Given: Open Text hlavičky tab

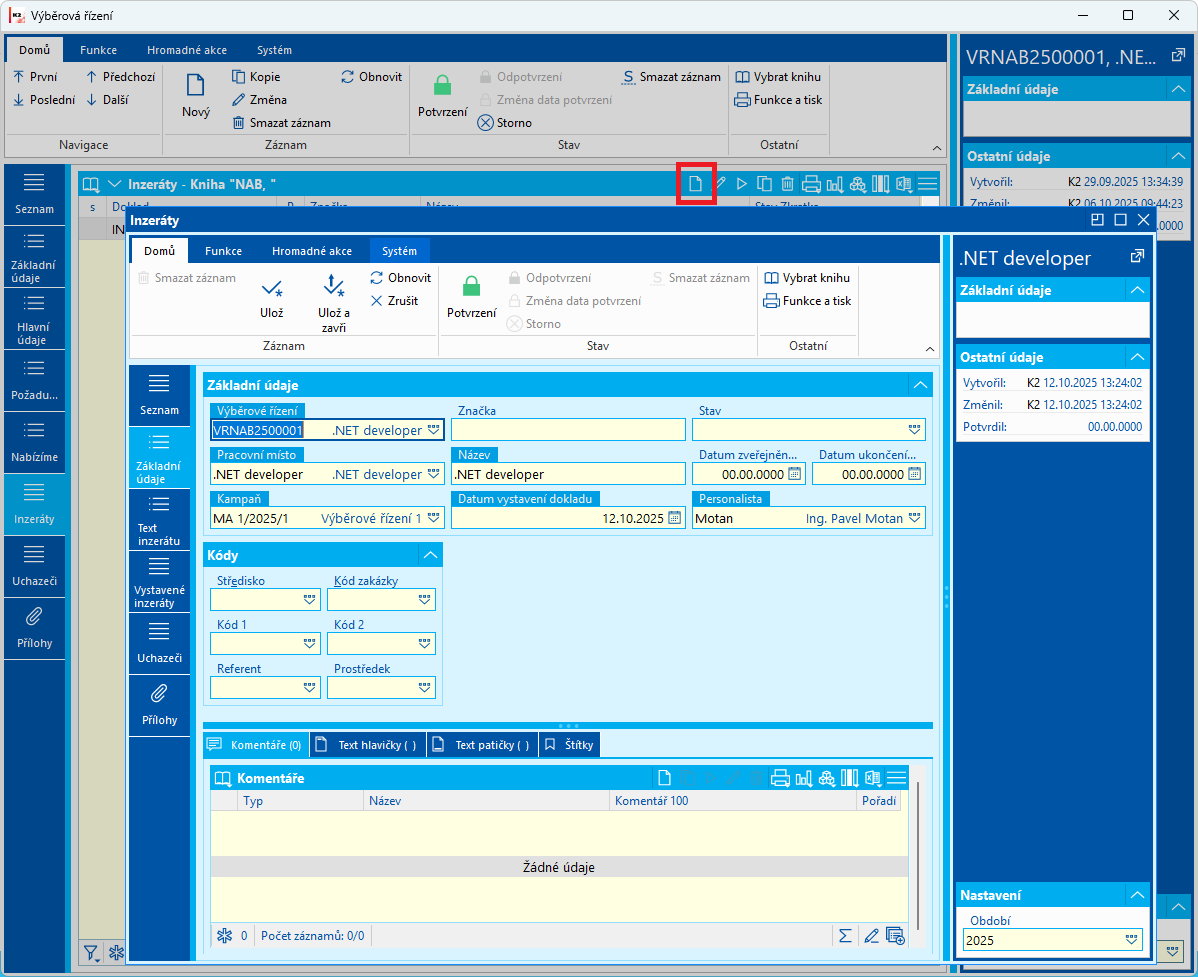Looking at the screenshot, I should (x=369, y=745).
